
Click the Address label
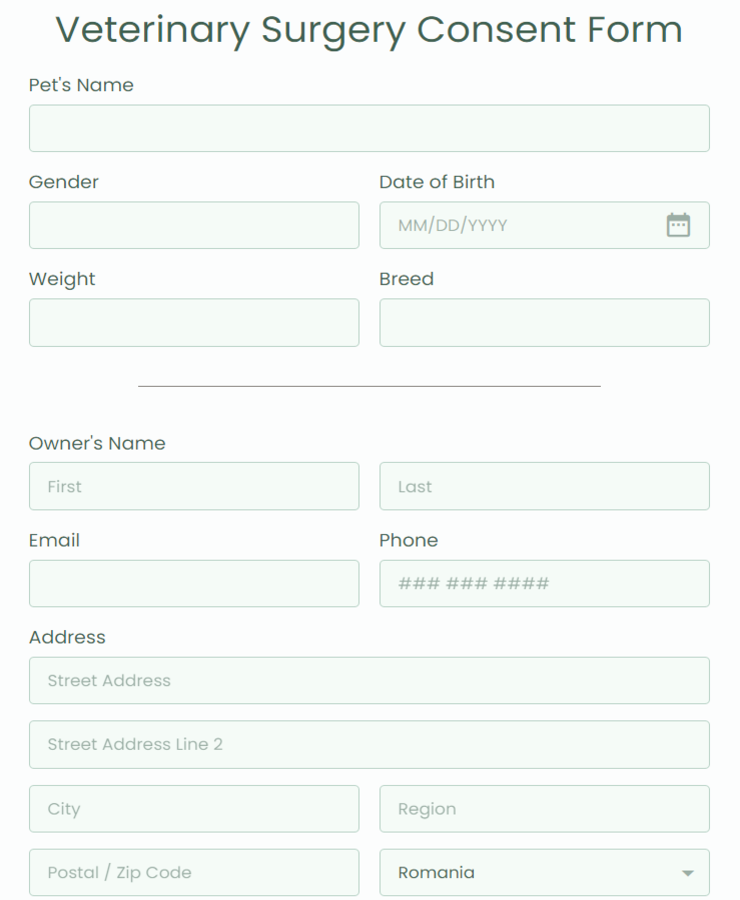pos(67,637)
